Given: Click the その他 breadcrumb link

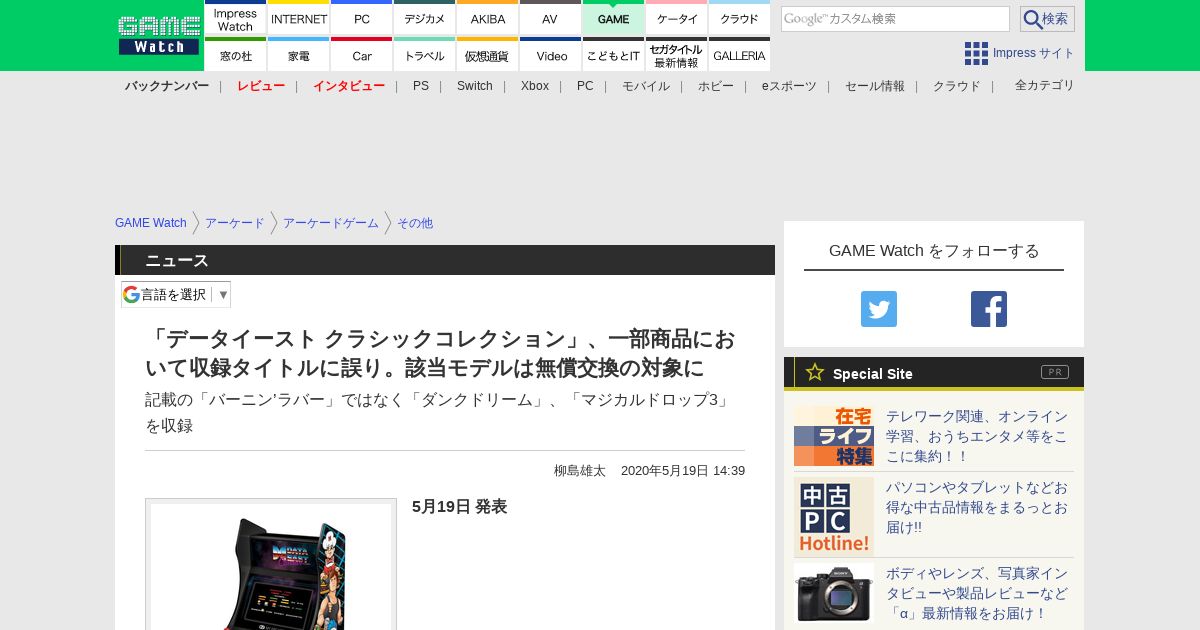Looking at the screenshot, I should click(415, 223).
